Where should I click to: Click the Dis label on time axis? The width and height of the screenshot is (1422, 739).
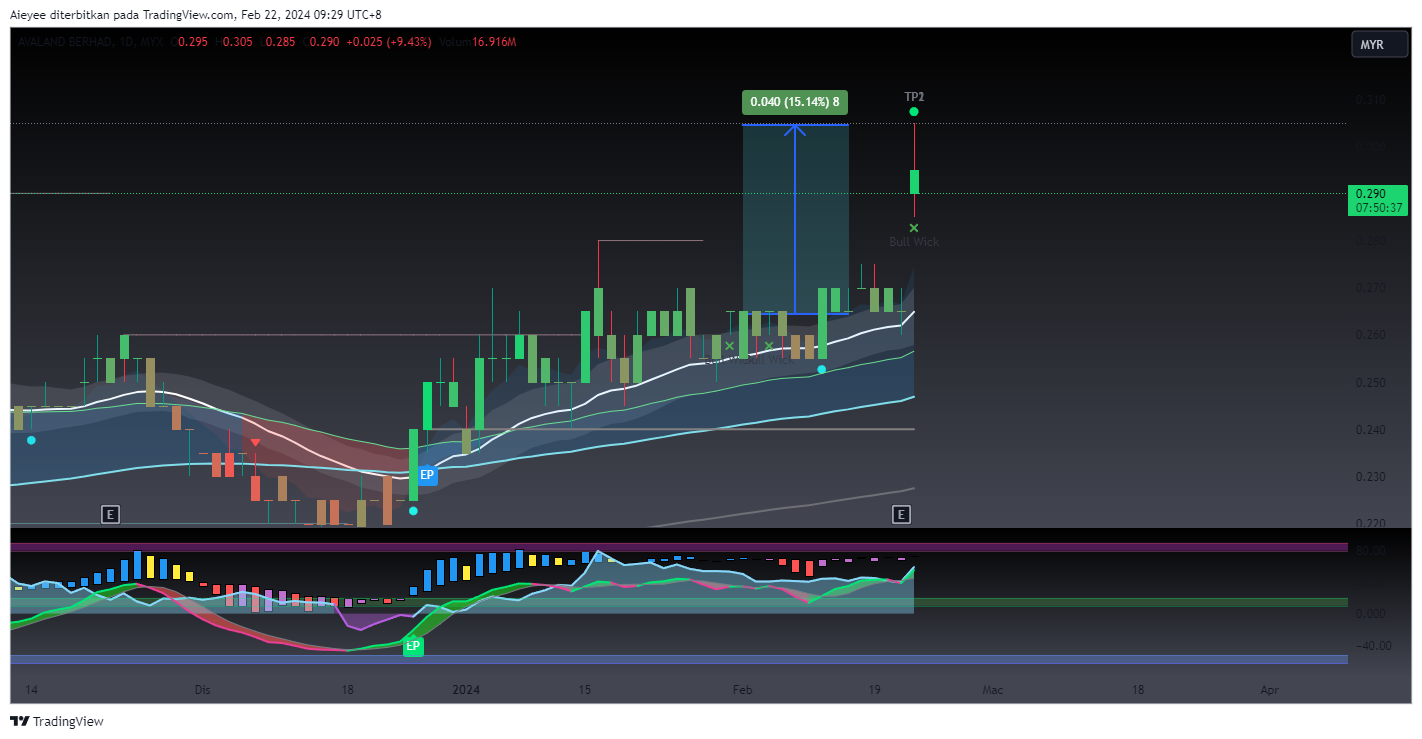(203, 690)
